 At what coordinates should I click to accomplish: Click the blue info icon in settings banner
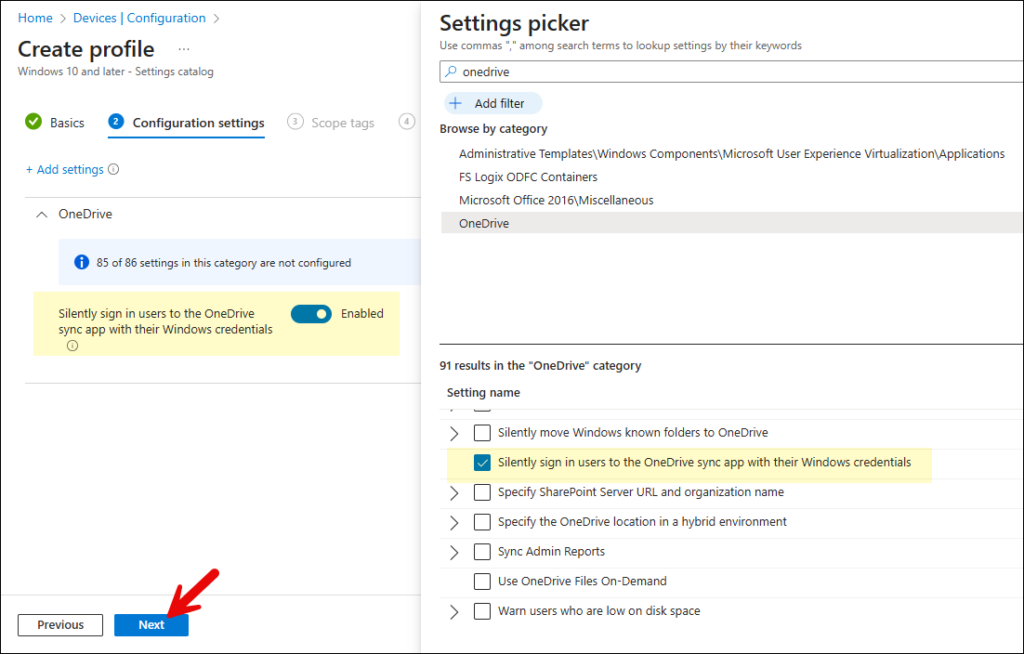click(82, 262)
